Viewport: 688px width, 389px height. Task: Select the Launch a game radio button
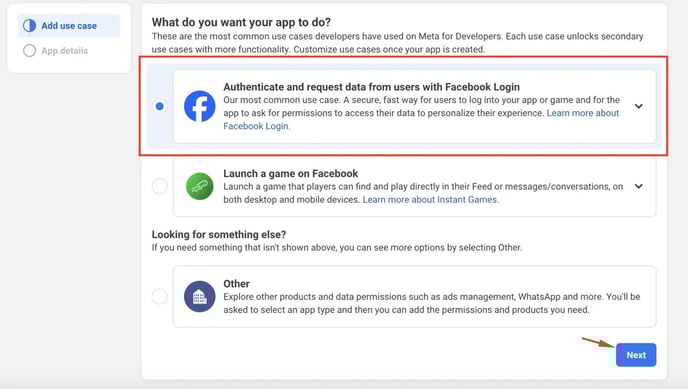tap(160, 186)
